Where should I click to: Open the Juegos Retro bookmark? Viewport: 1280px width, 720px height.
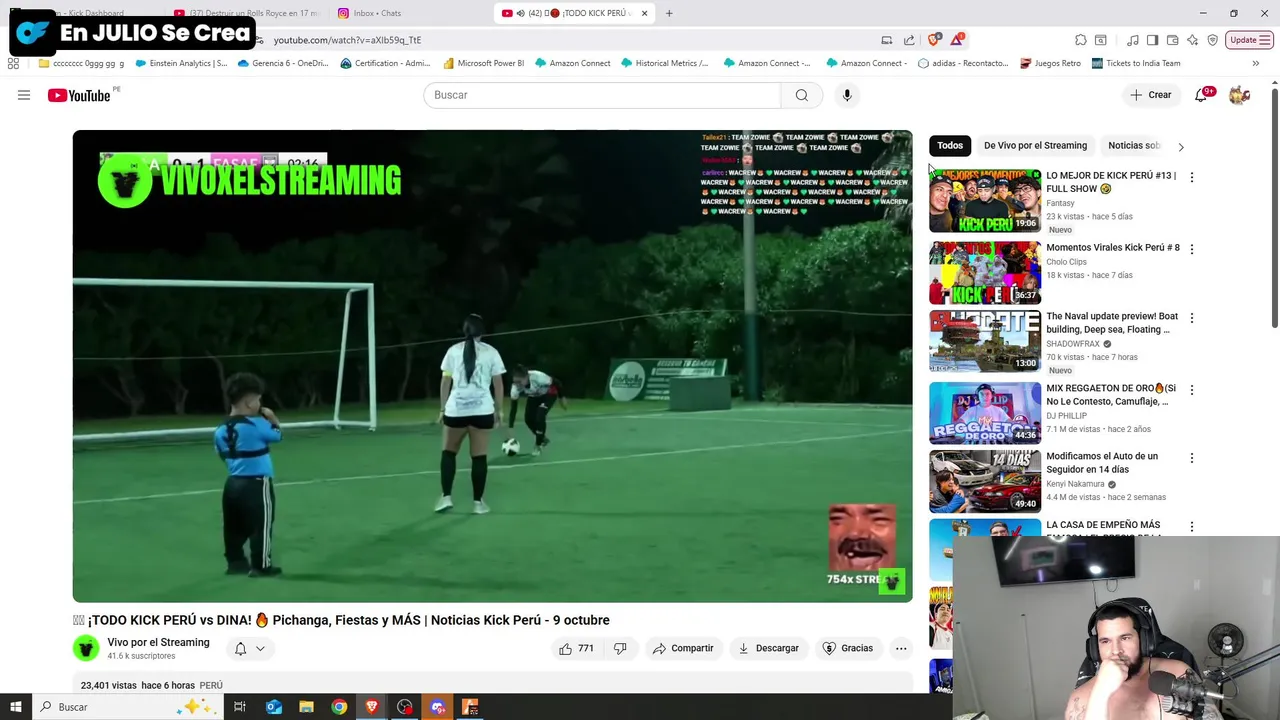point(1050,63)
